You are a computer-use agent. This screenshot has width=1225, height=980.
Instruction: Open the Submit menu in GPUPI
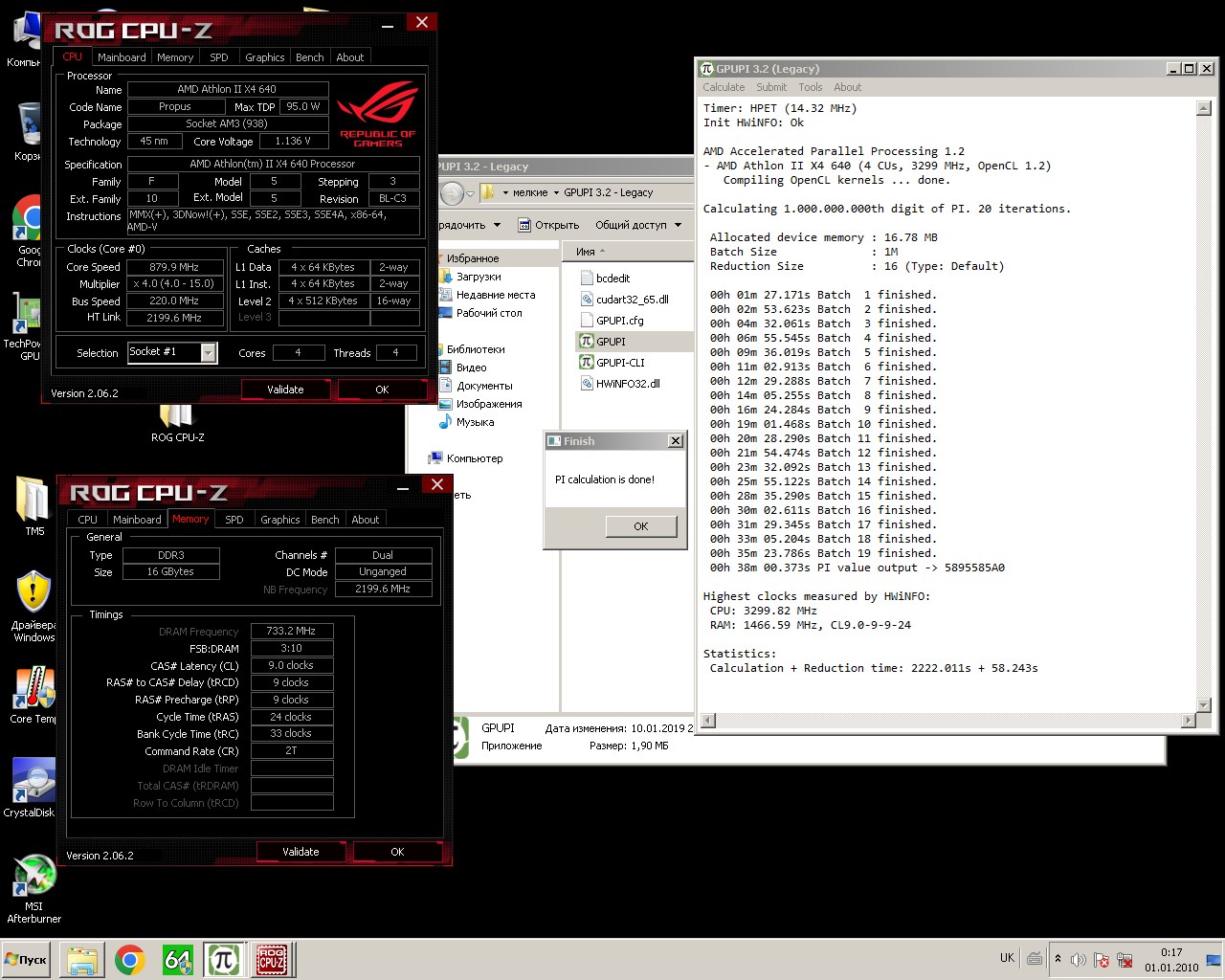tap(771, 87)
